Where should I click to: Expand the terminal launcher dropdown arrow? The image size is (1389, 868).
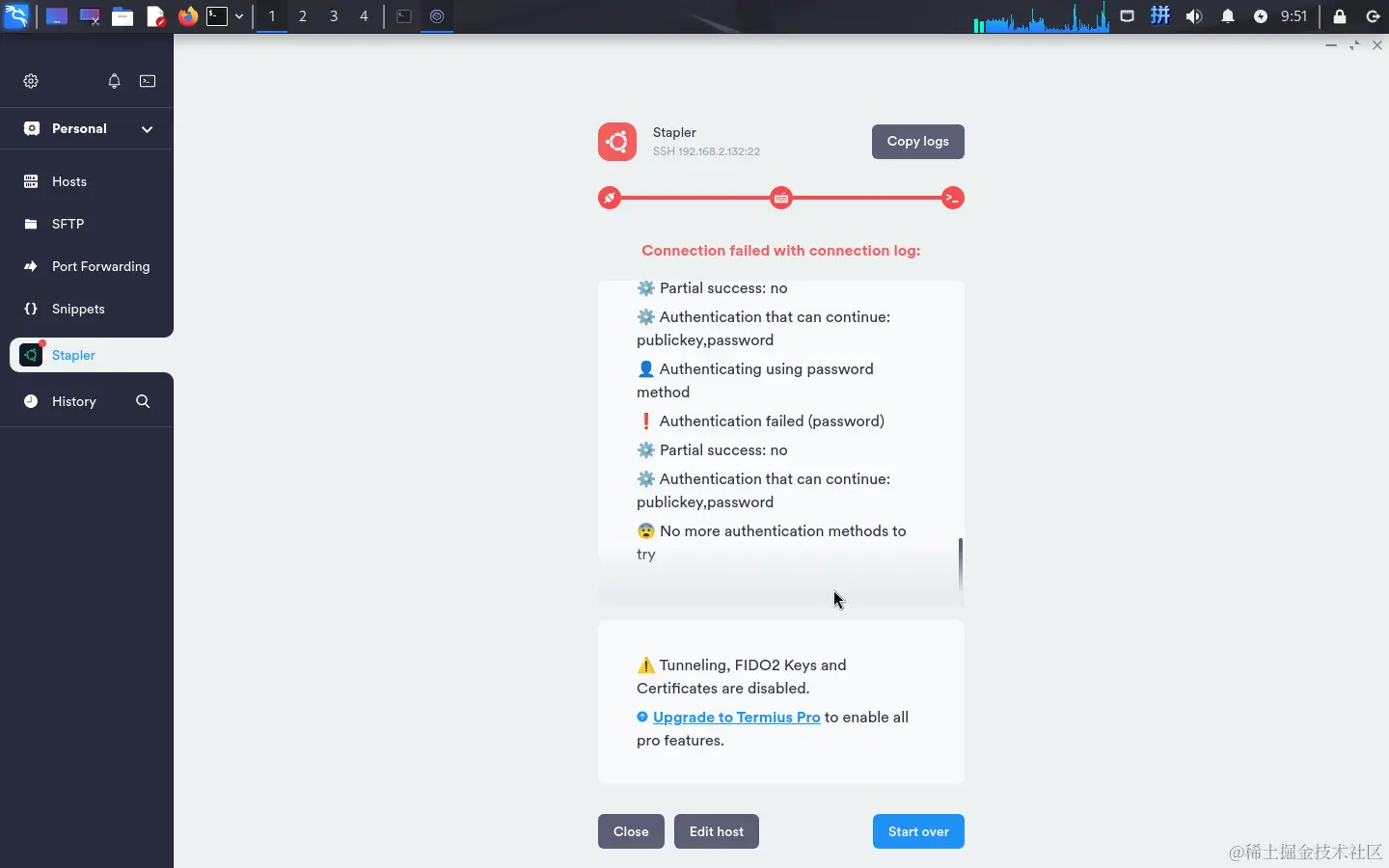(x=239, y=16)
